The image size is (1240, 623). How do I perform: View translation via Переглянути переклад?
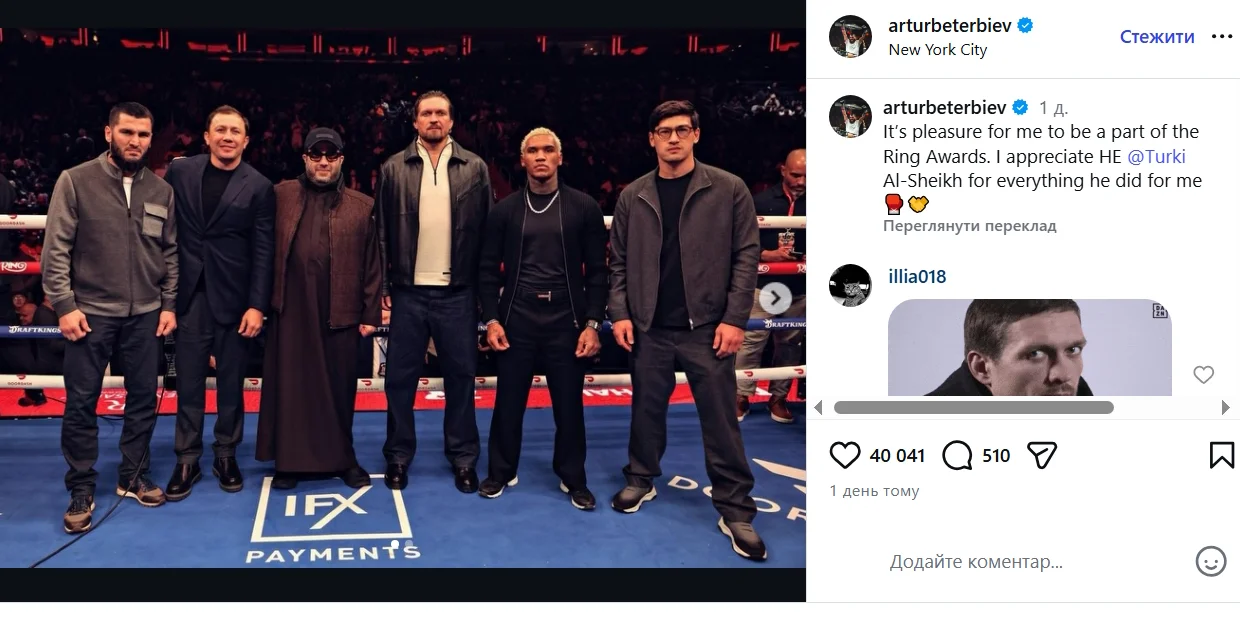[x=969, y=226]
